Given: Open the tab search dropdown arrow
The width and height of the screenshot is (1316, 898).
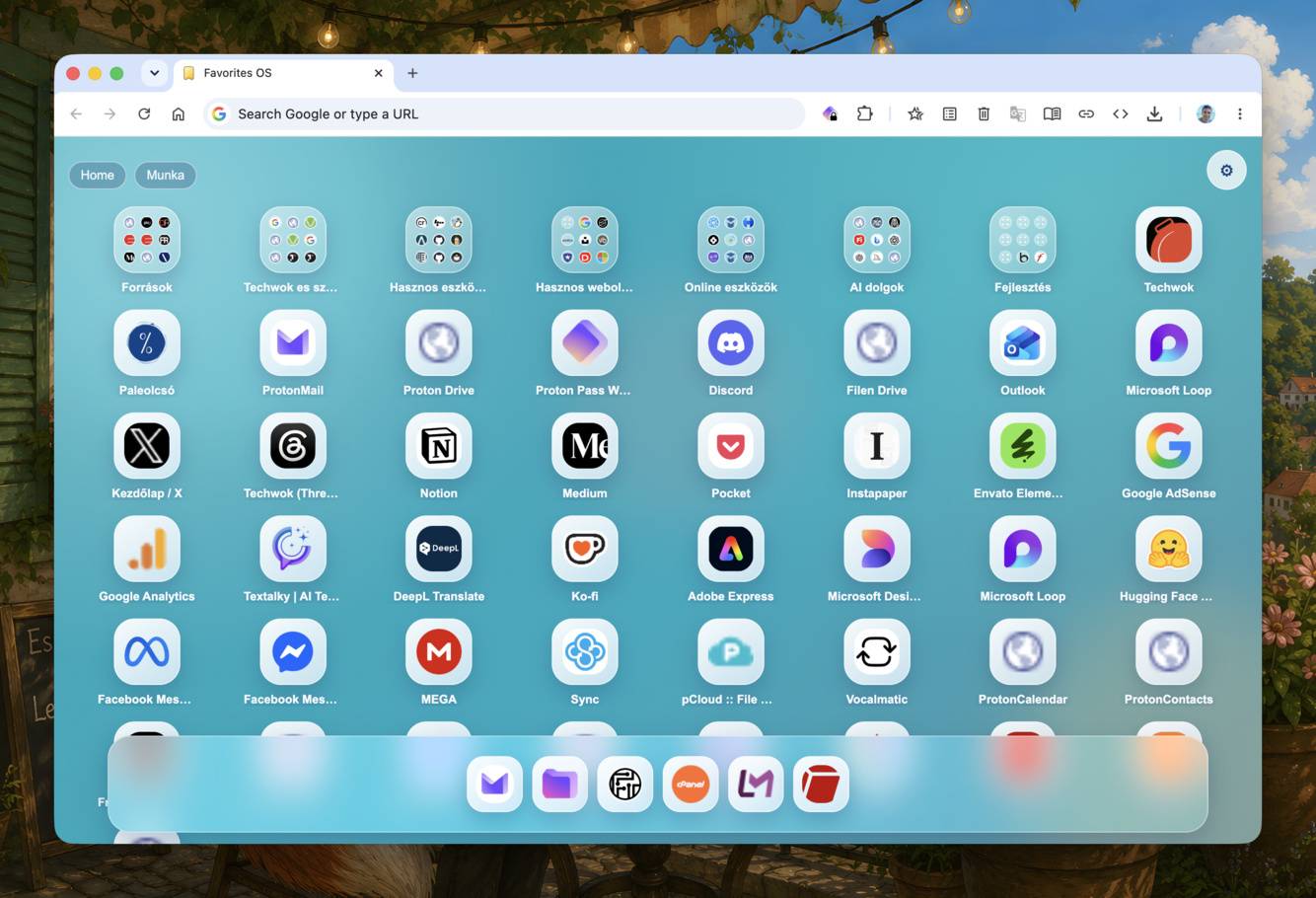Looking at the screenshot, I should click(154, 73).
